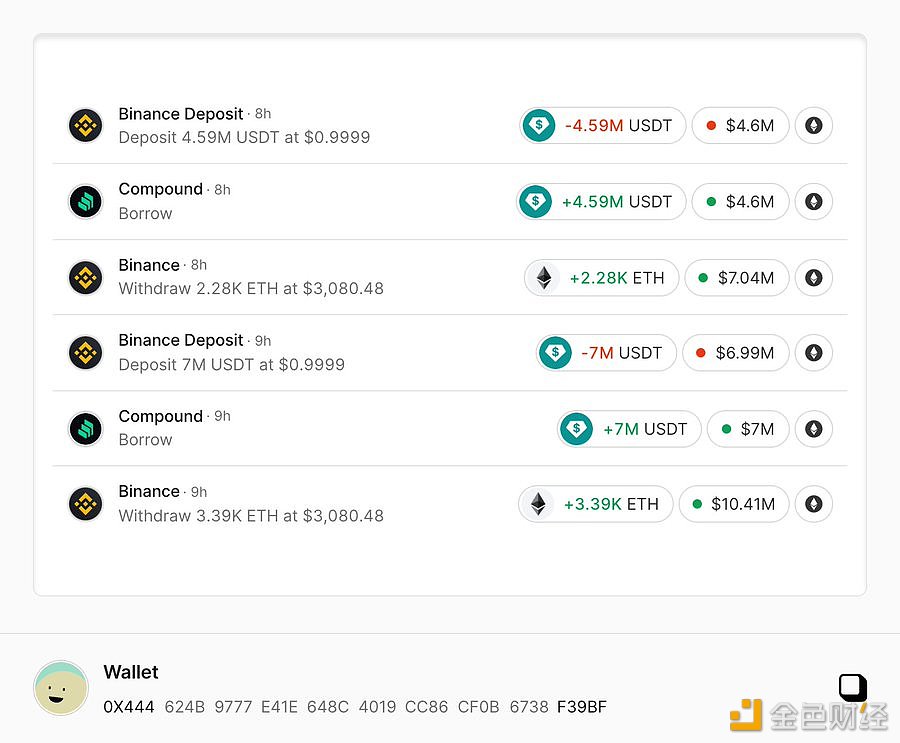Click 'Borrow' under the 8h Compound entry
This screenshot has height=743, width=900.
tap(145, 214)
